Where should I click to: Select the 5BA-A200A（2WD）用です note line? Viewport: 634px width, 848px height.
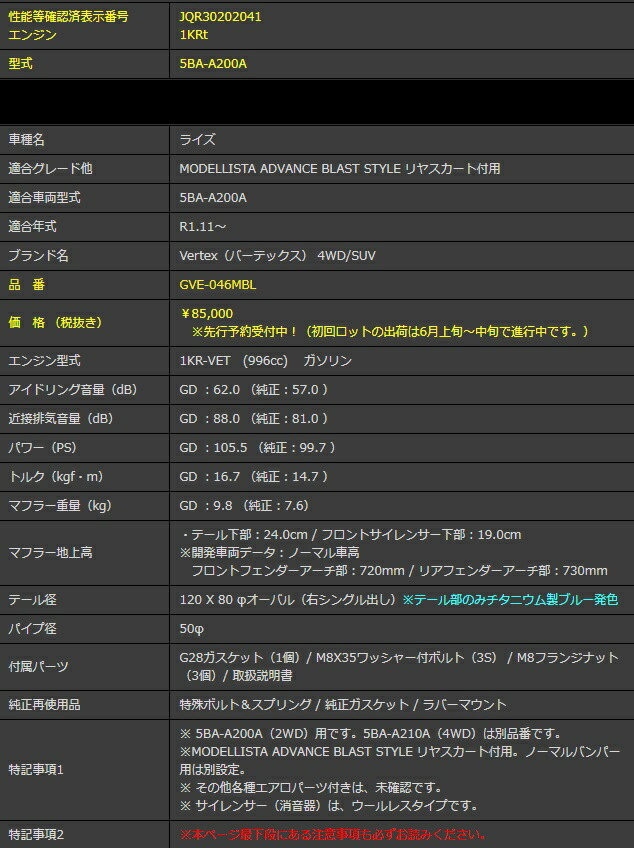click(371, 734)
